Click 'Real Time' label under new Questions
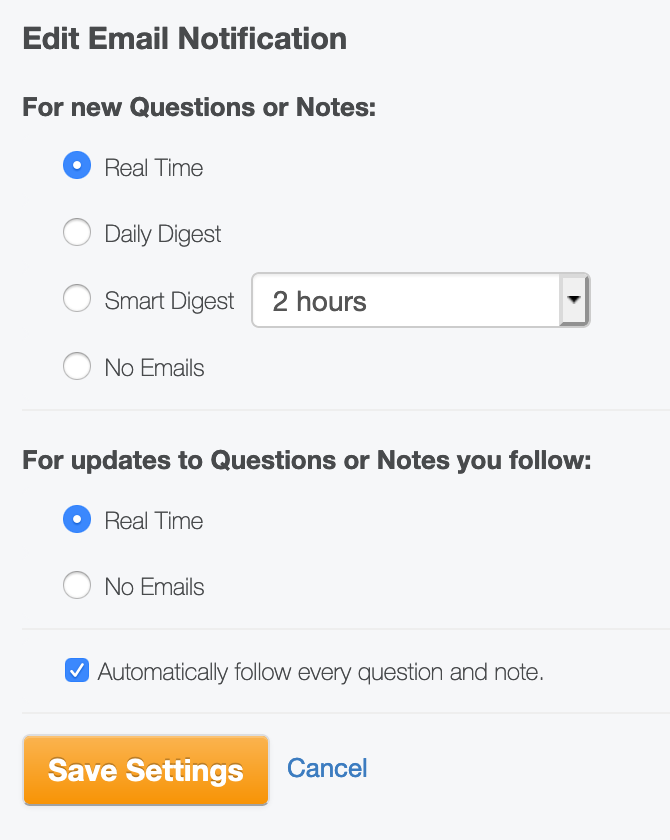This screenshot has height=840, width=670. pyautogui.click(x=154, y=168)
